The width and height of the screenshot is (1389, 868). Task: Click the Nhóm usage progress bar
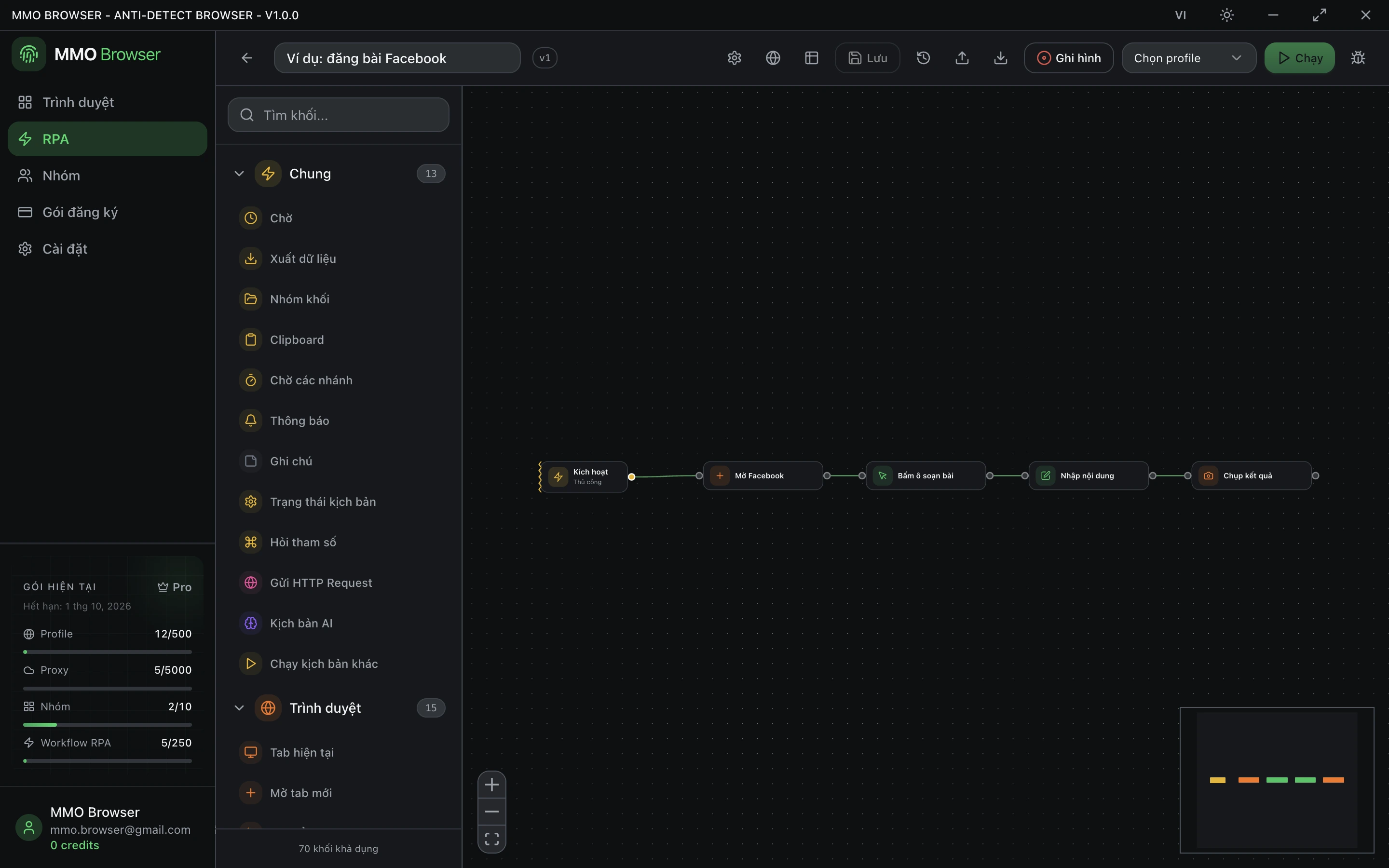coord(108,725)
